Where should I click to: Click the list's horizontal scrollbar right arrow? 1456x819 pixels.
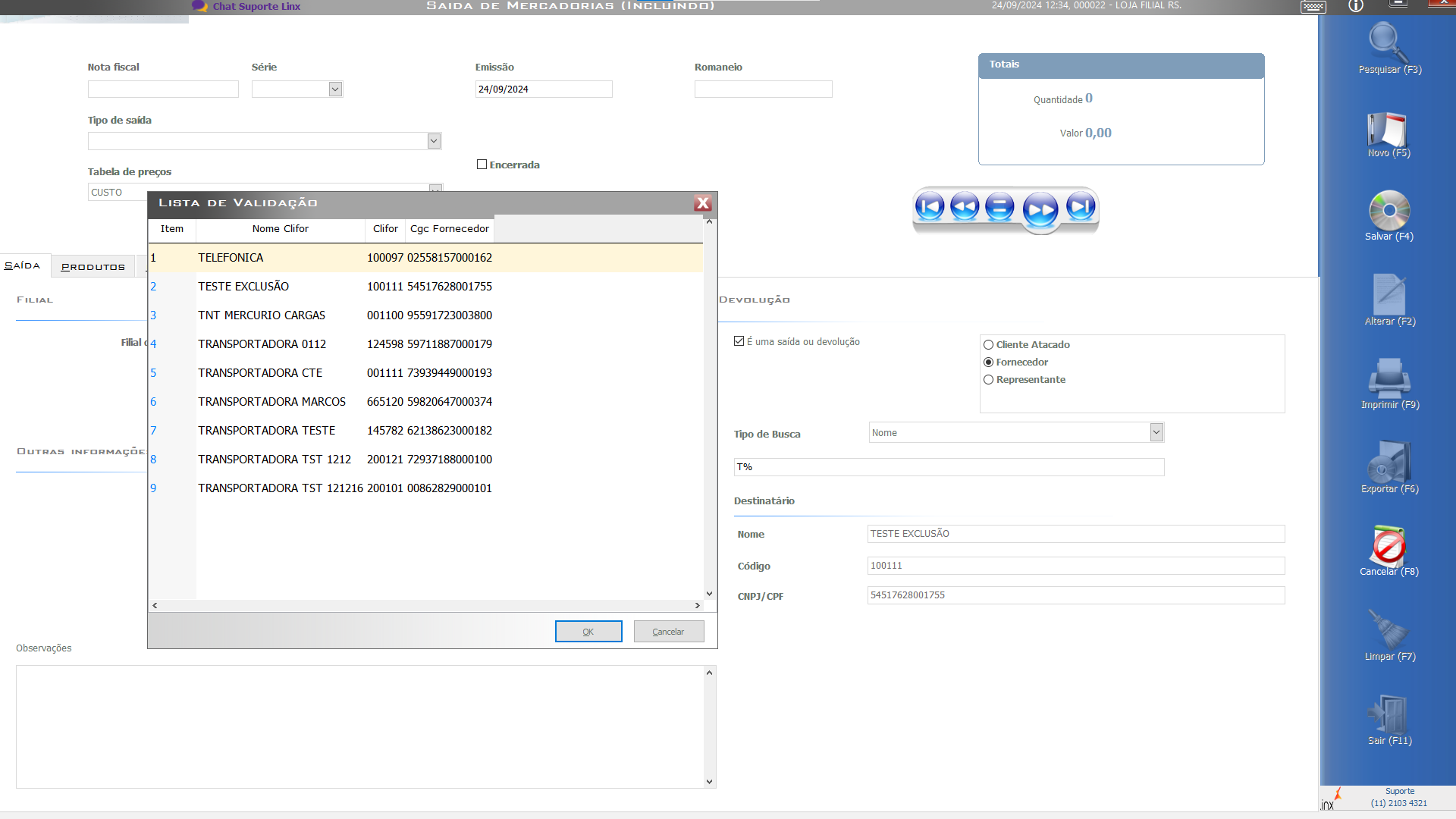(697, 605)
